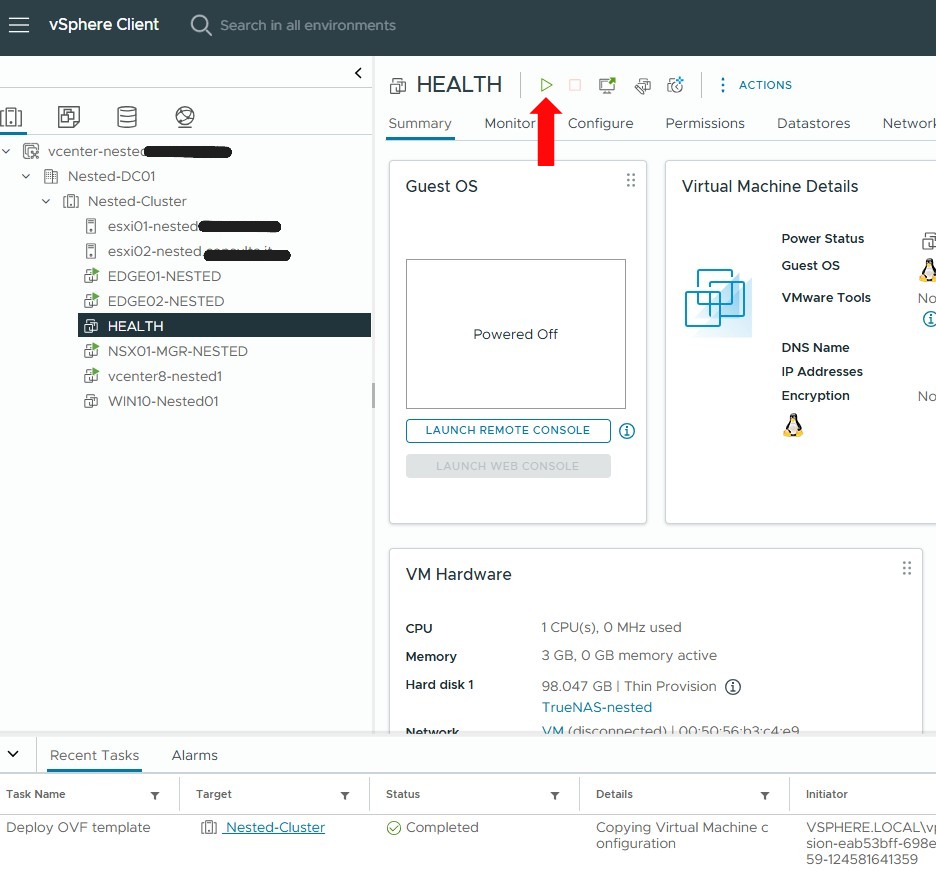Click the Initiator column header
This screenshot has width=936, height=871.
point(826,795)
